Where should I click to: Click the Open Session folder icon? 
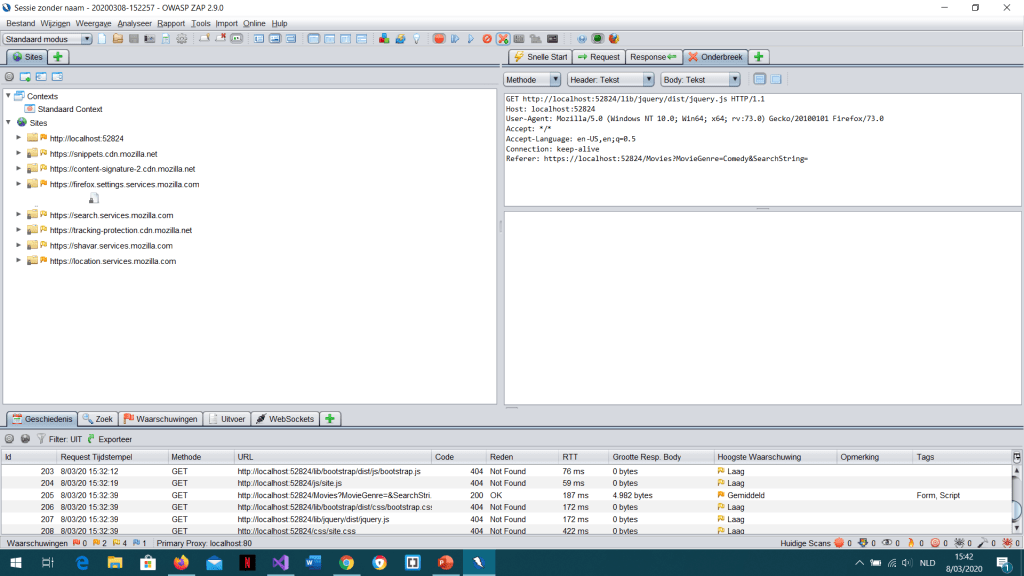[117, 39]
